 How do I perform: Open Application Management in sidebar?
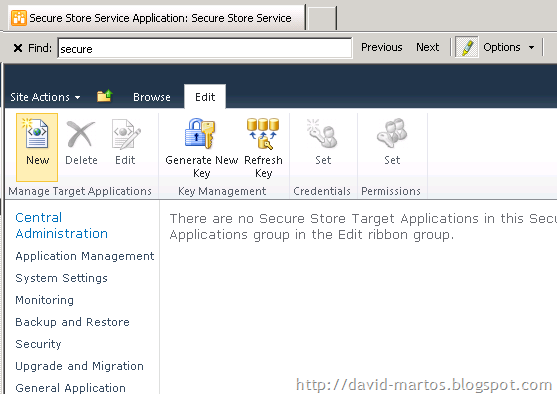tap(85, 256)
